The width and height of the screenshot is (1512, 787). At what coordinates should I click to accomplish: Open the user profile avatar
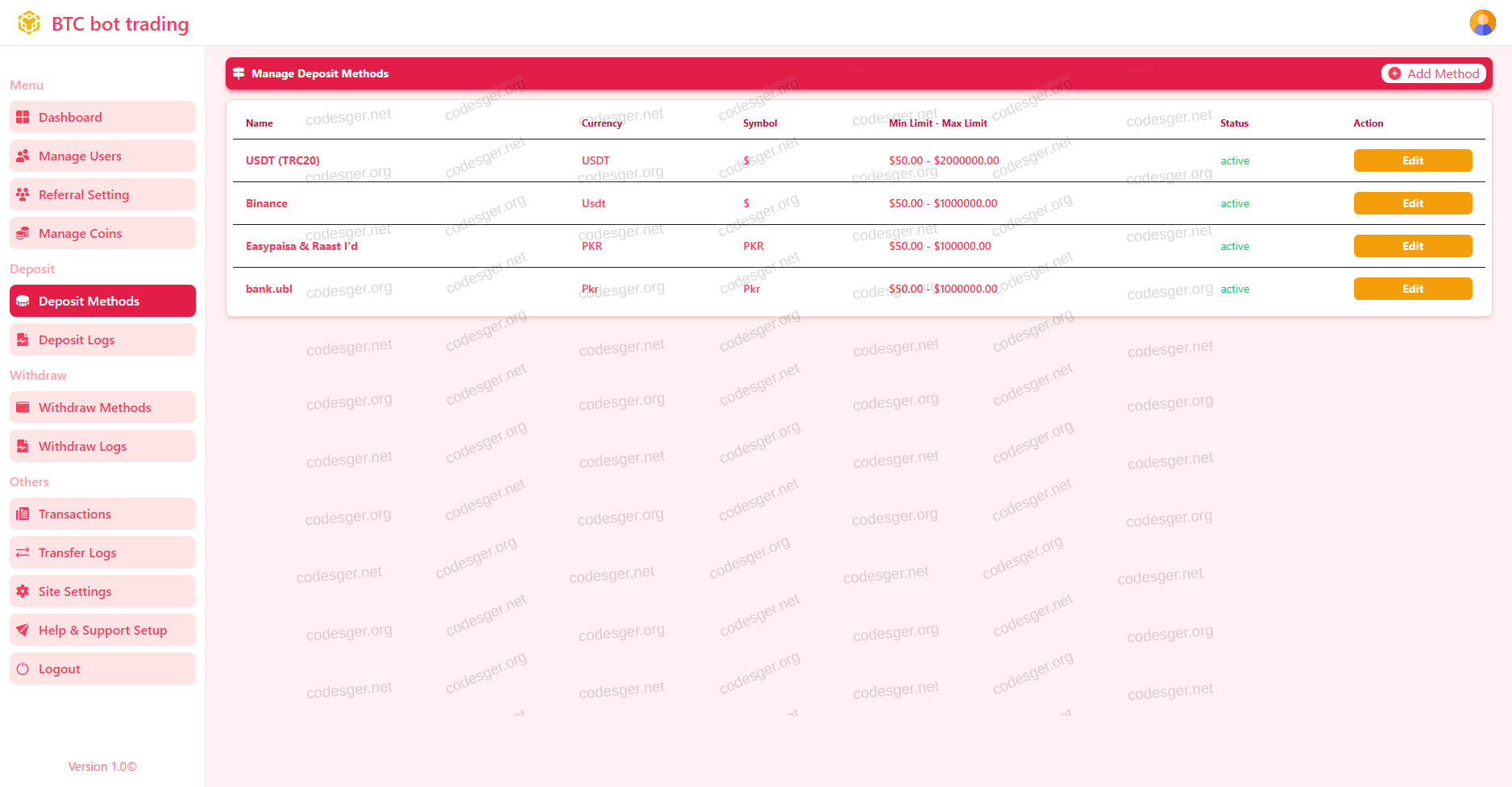tap(1482, 23)
